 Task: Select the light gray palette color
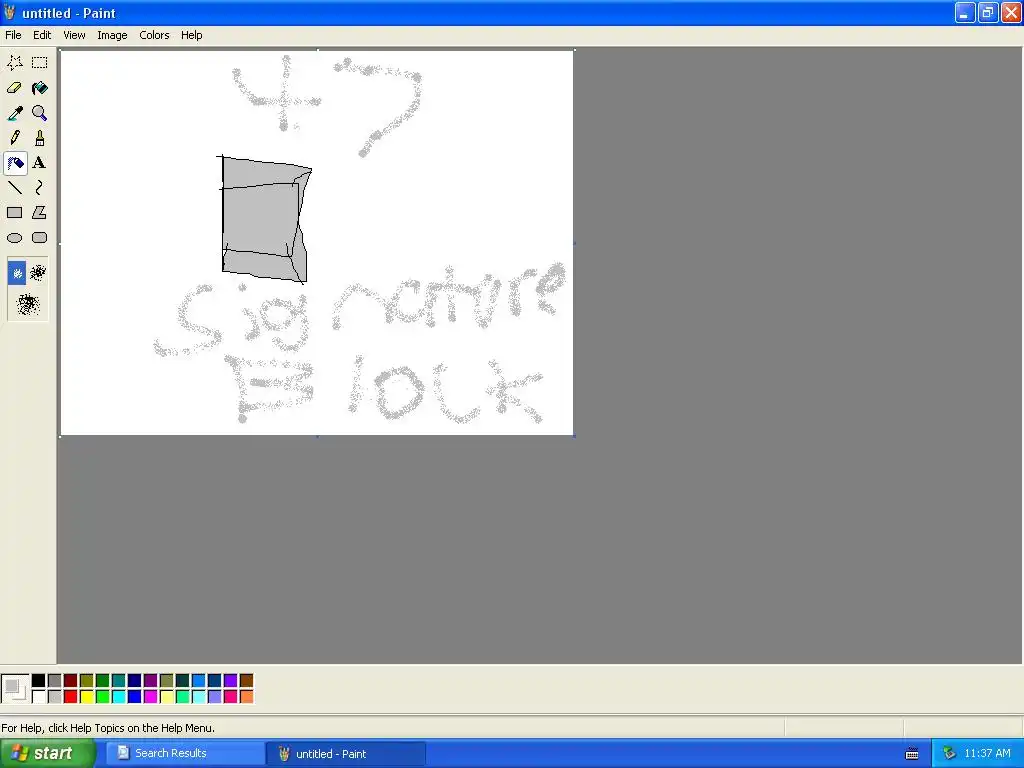pos(55,697)
